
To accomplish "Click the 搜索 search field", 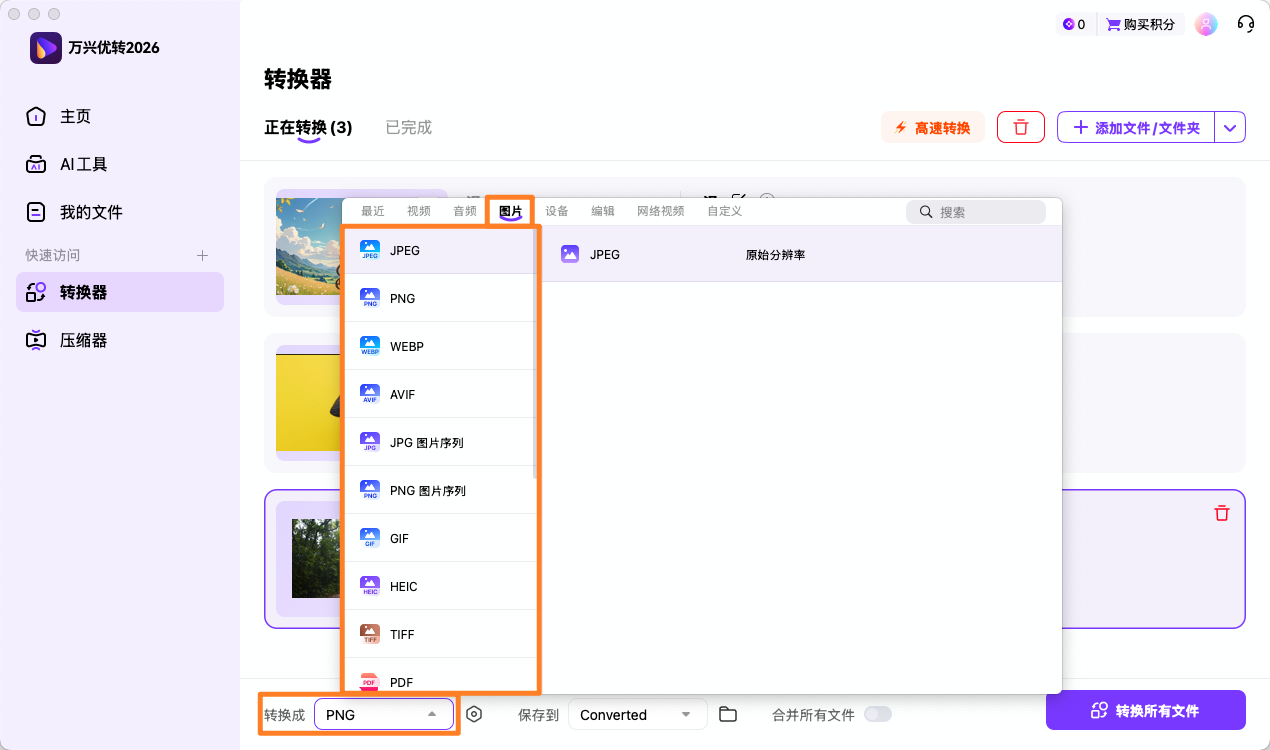I will tap(975, 211).
